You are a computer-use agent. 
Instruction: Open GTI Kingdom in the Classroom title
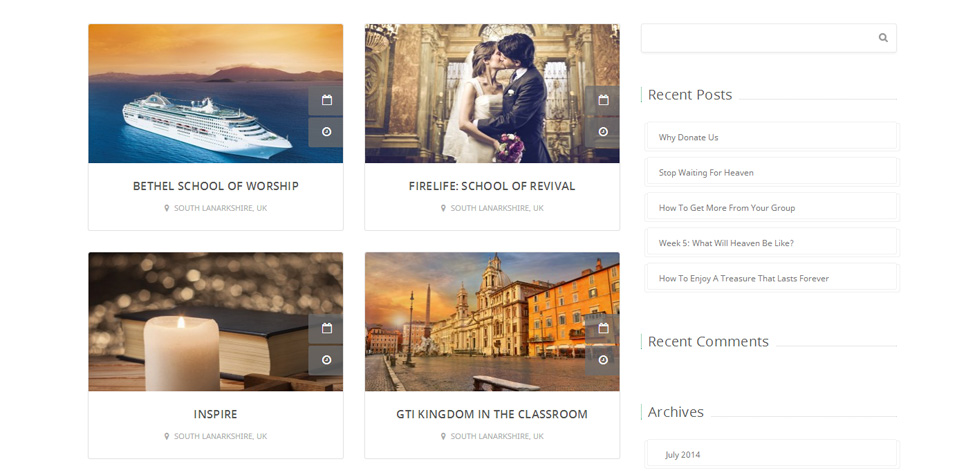click(492, 414)
